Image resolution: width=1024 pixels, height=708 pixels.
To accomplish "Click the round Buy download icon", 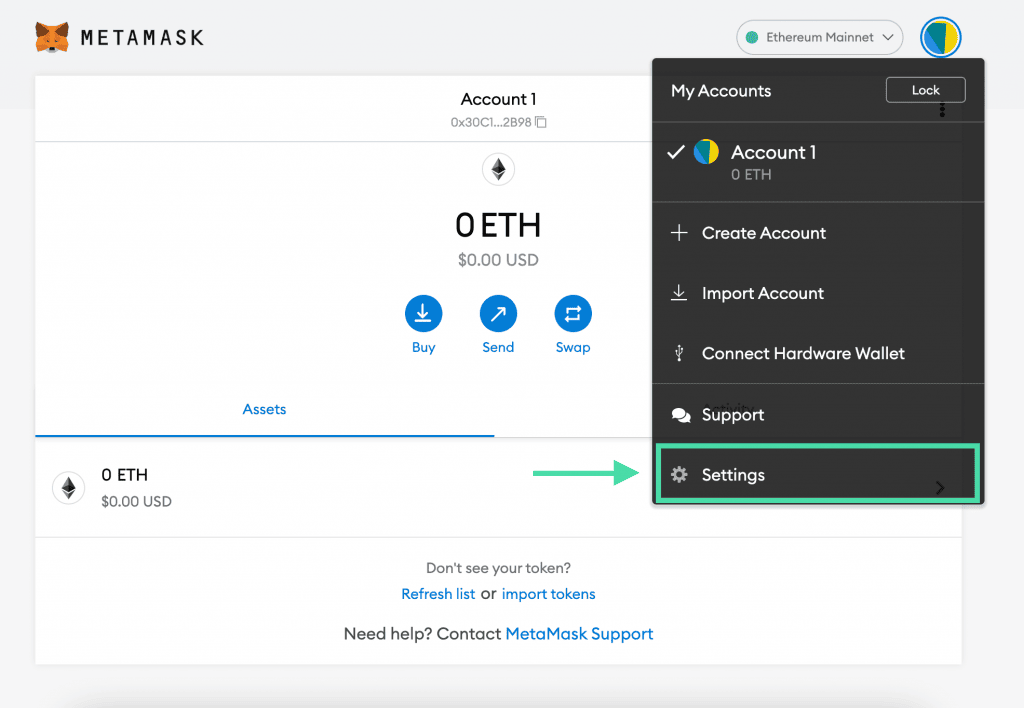I will click(423, 314).
